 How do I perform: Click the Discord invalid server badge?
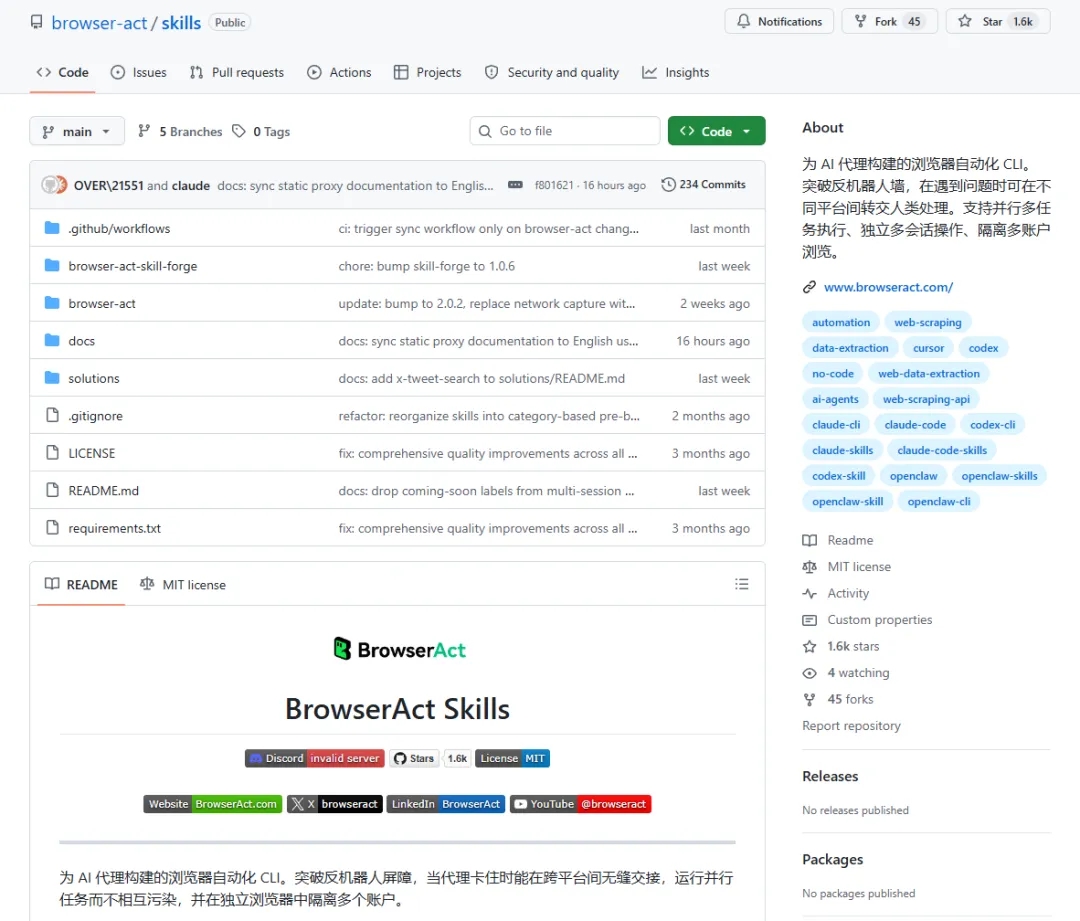coord(315,758)
